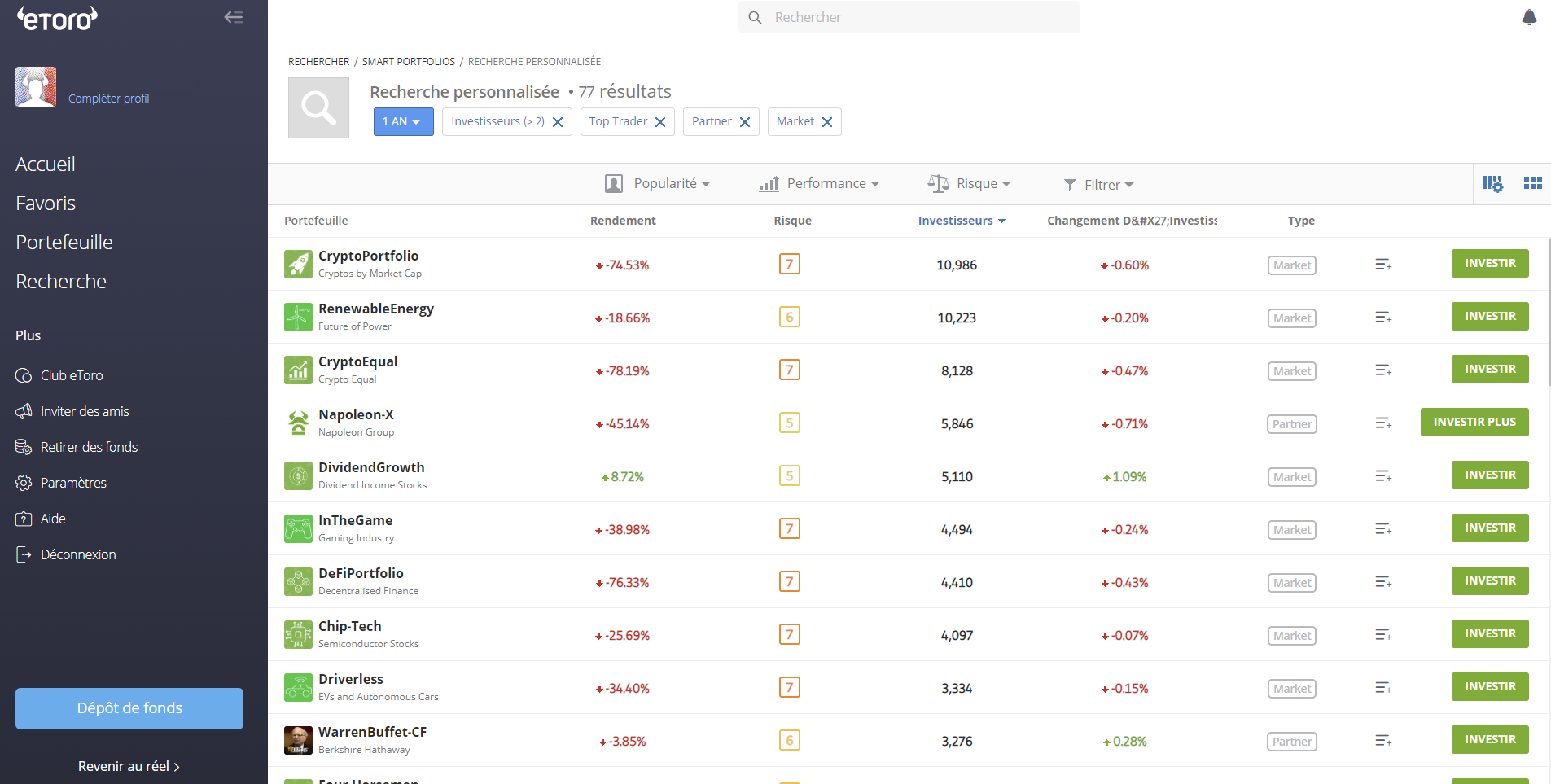Click Compléter profil link

(x=109, y=99)
